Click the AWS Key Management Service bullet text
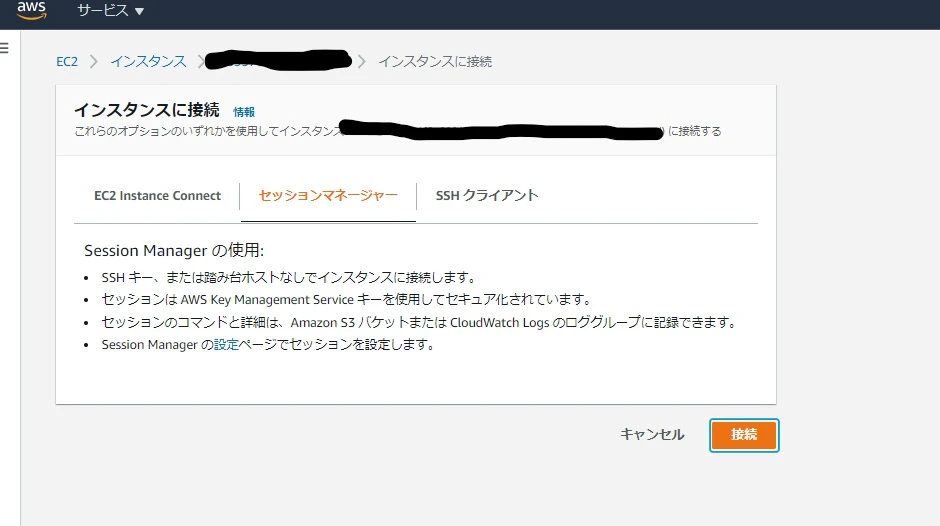Image resolution: width=940 pixels, height=526 pixels. [347, 299]
